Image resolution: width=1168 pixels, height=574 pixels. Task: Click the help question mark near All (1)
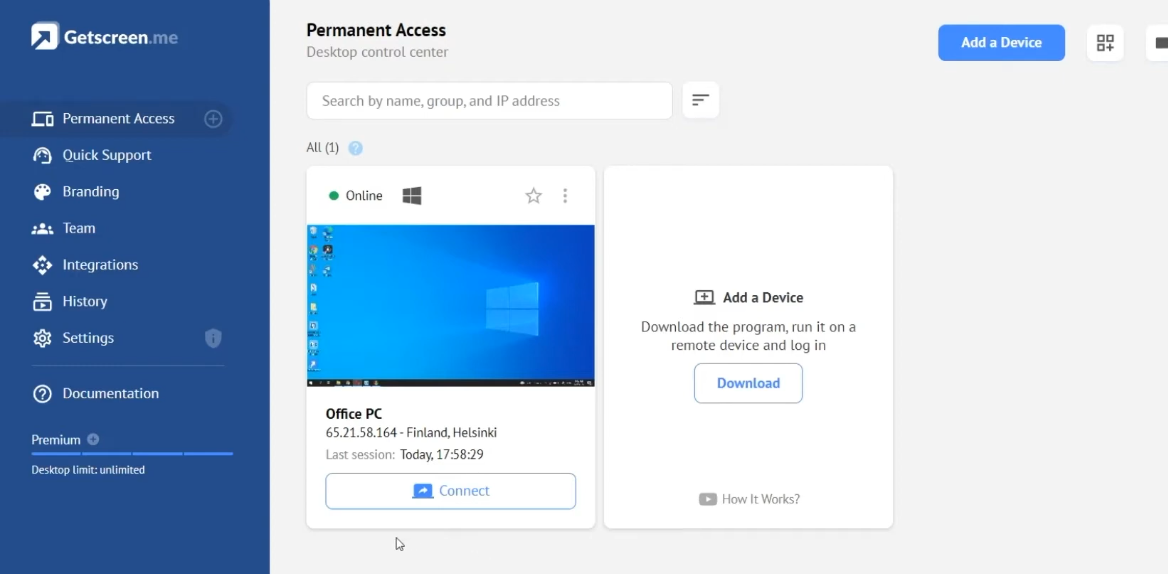pos(355,148)
